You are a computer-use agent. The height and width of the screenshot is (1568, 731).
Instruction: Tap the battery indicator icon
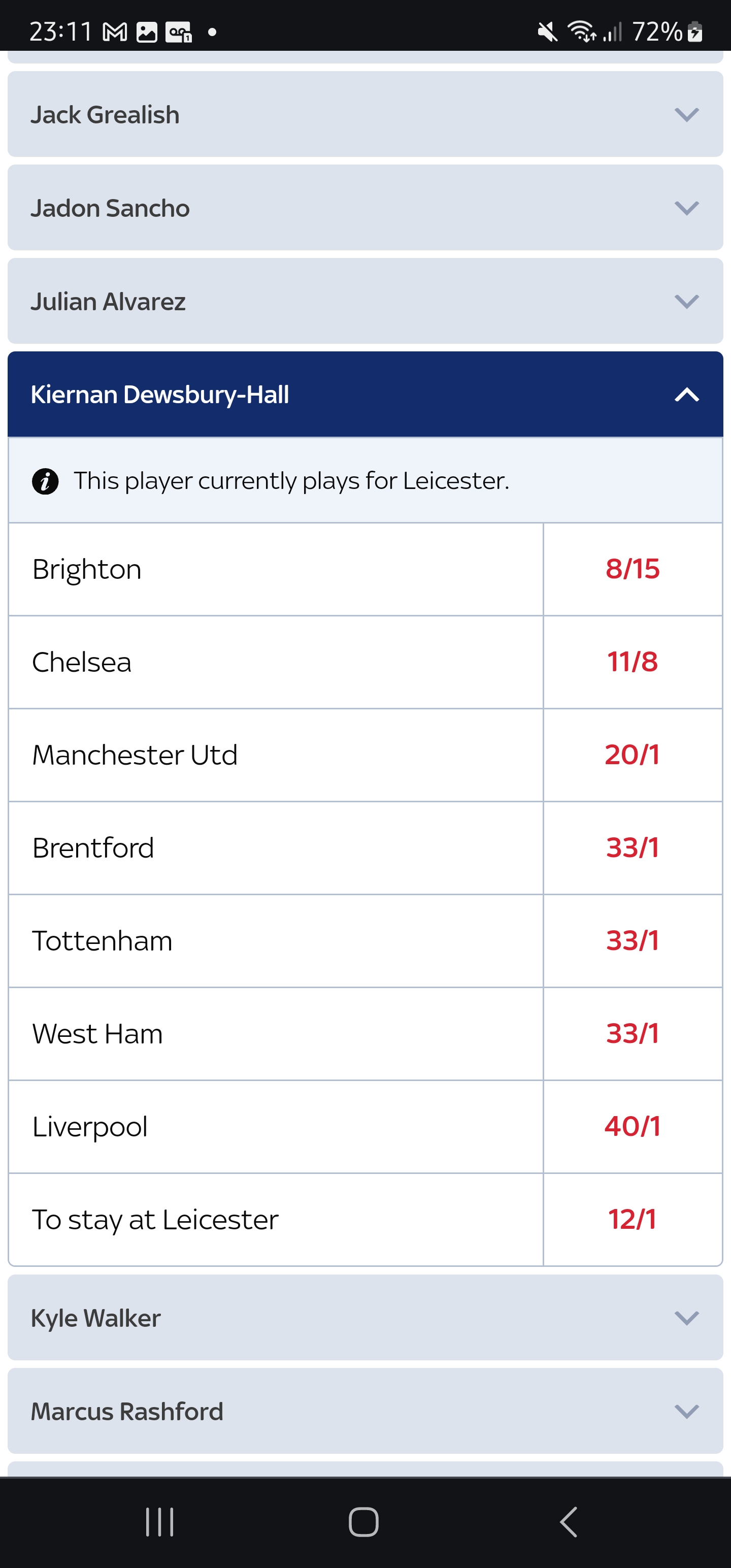coord(695,31)
